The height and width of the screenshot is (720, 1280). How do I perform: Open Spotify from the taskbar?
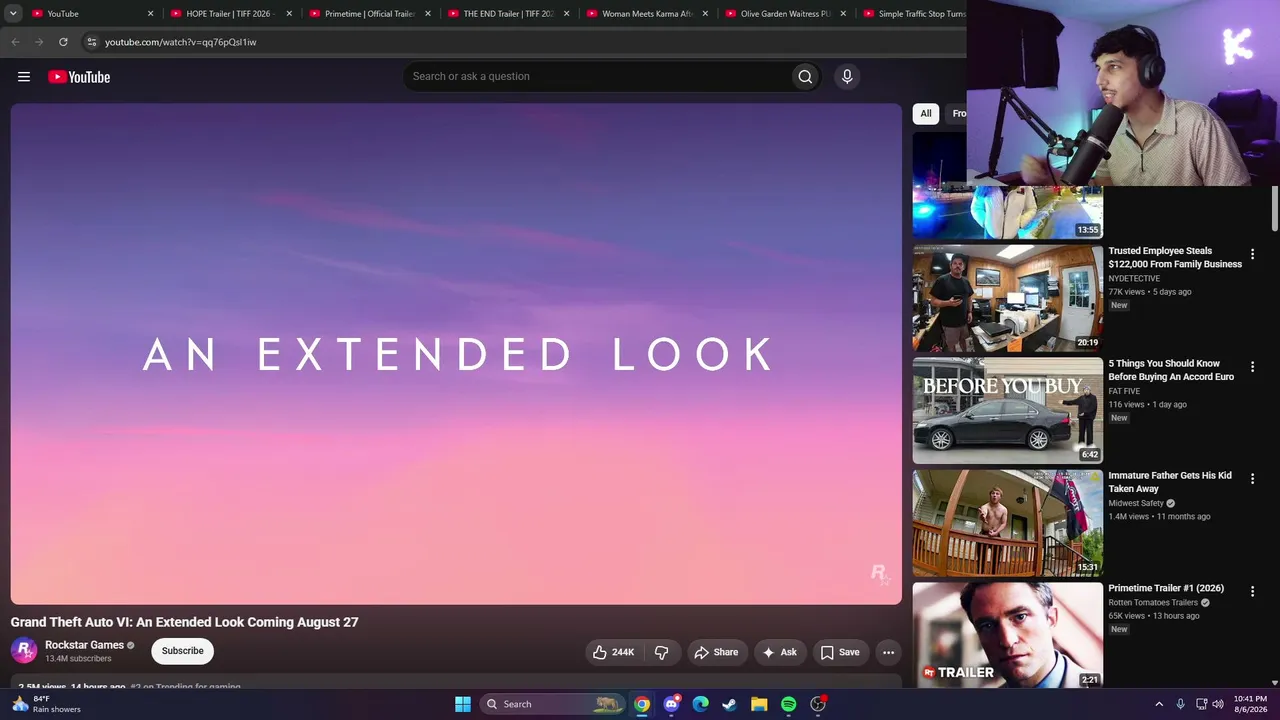(789, 704)
